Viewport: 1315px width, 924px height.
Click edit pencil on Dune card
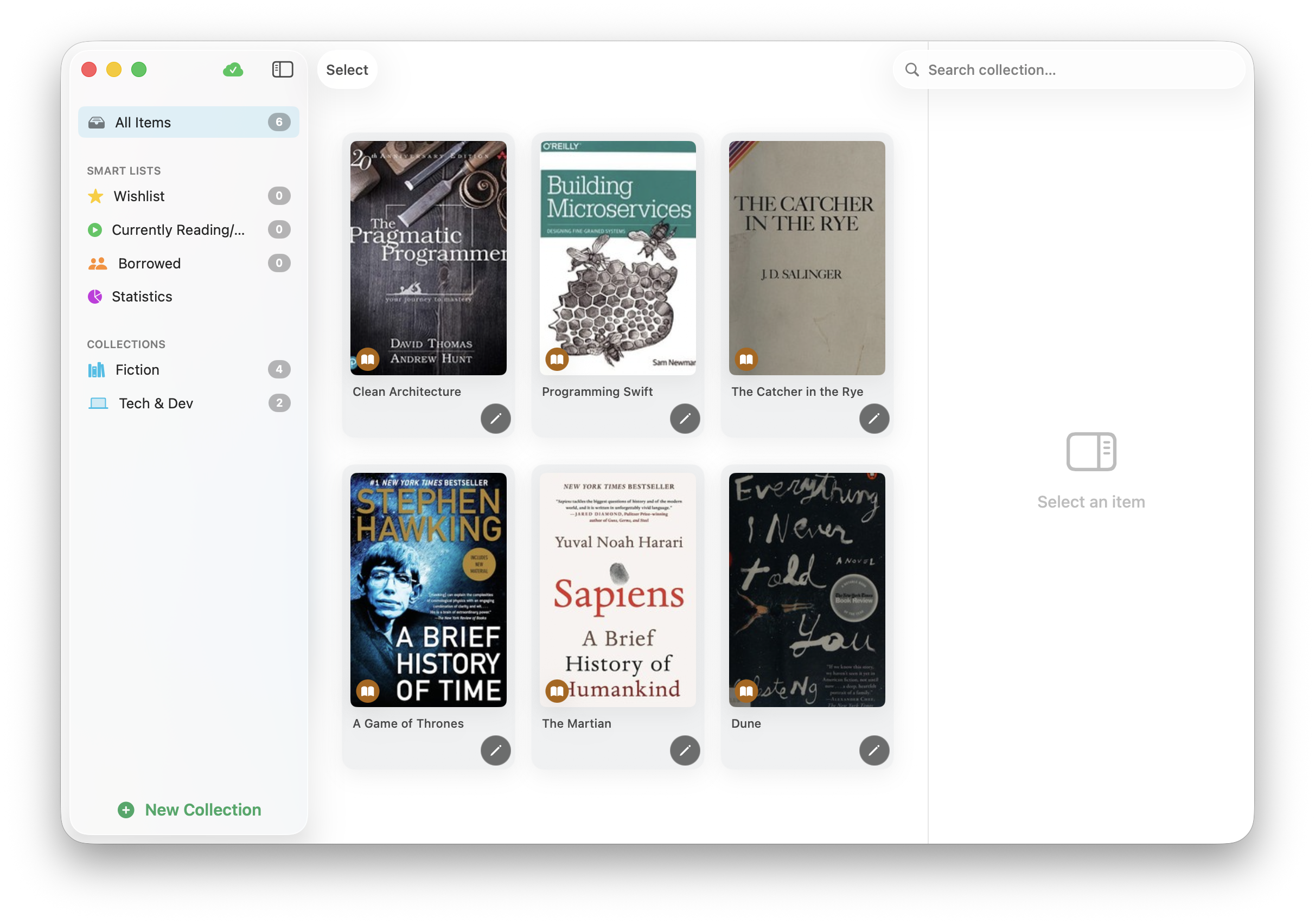874,750
